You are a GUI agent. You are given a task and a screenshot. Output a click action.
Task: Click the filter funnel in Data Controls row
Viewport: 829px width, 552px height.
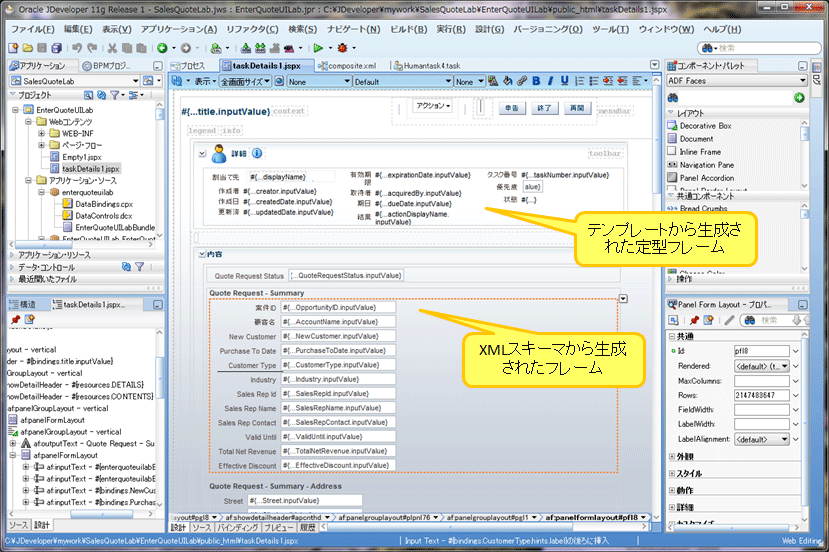tap(140, 267)
